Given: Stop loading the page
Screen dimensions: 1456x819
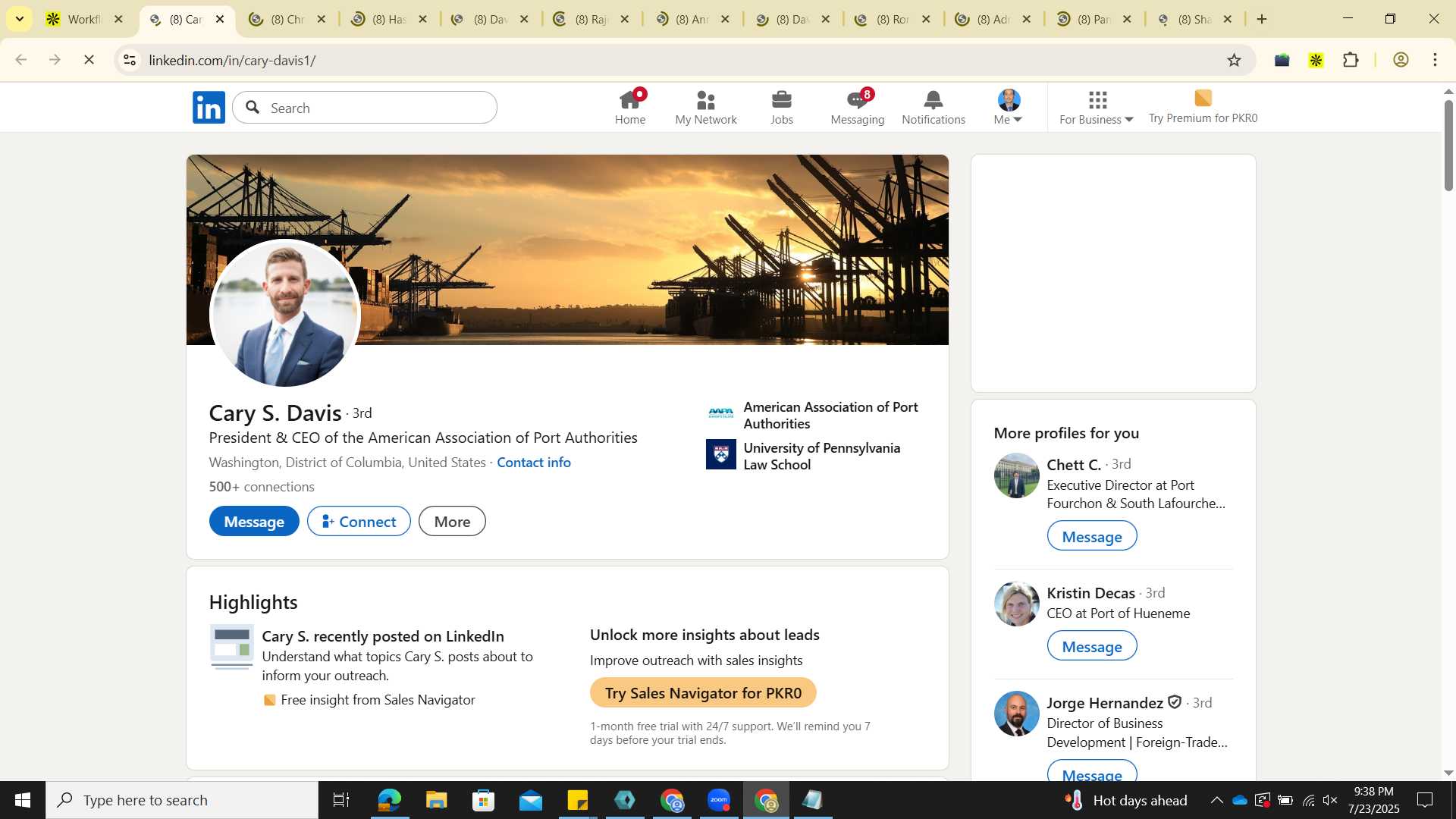Looking at the screenshot, I should coord(89,60).
